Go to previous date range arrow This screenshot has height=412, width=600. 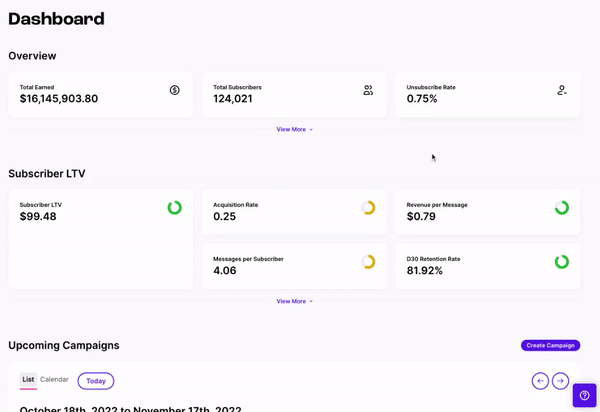tap(540, 381)
